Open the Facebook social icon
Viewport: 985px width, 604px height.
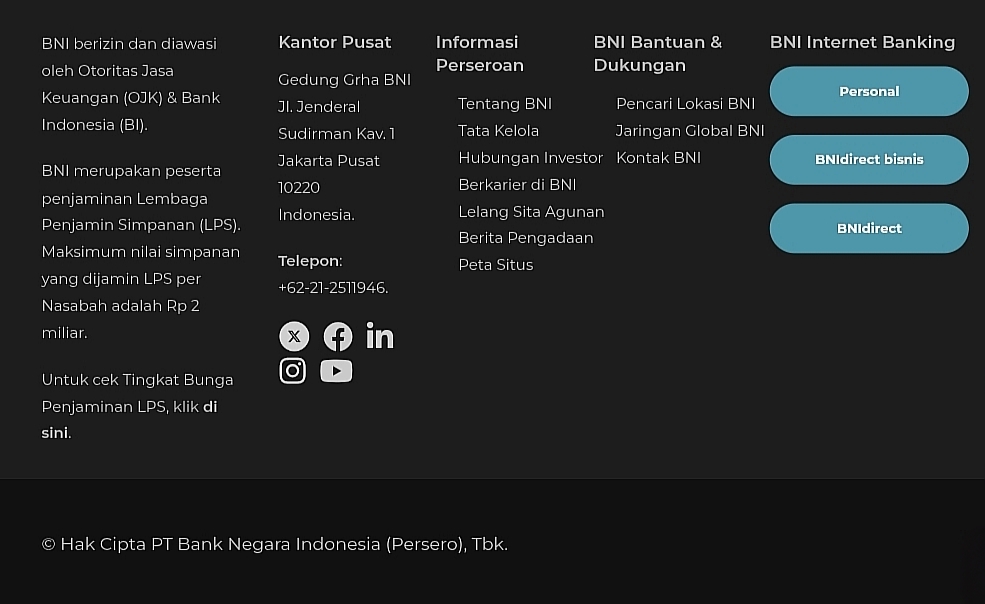(338, 336)
